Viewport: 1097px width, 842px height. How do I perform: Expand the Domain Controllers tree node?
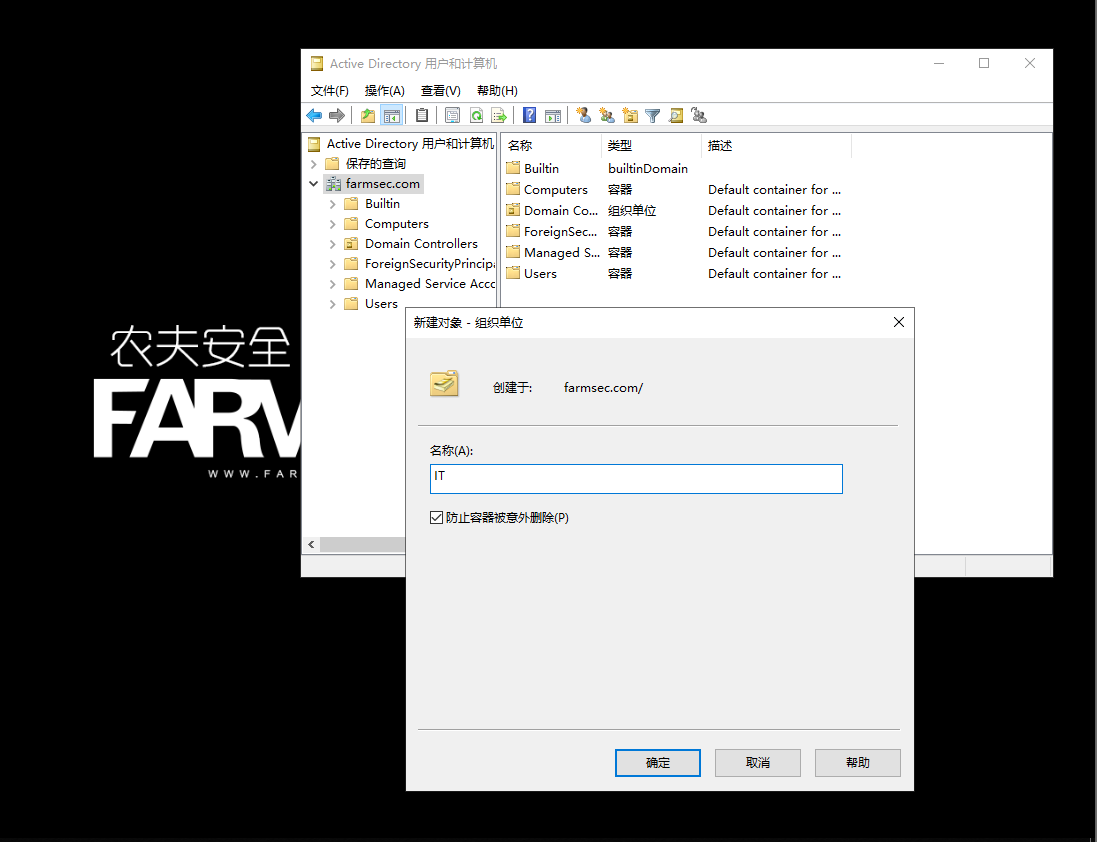(333, 244)
